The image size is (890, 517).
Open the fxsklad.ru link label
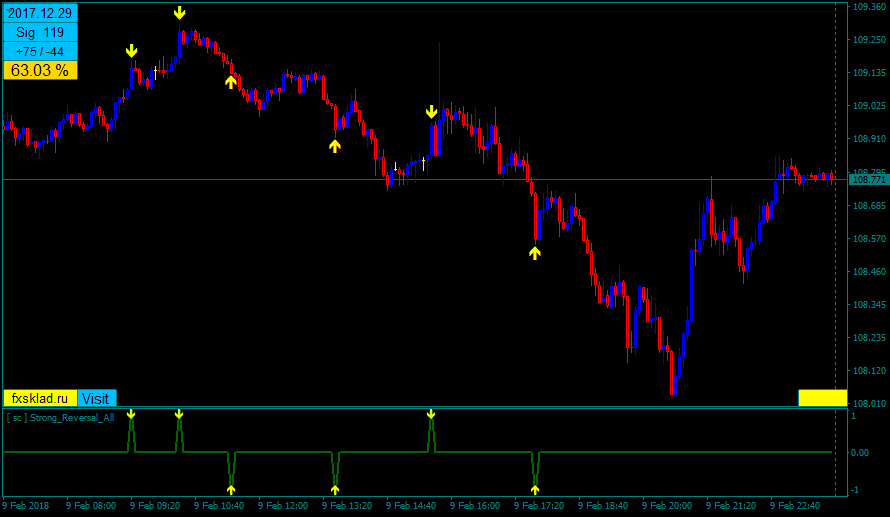tap(40, 398)
